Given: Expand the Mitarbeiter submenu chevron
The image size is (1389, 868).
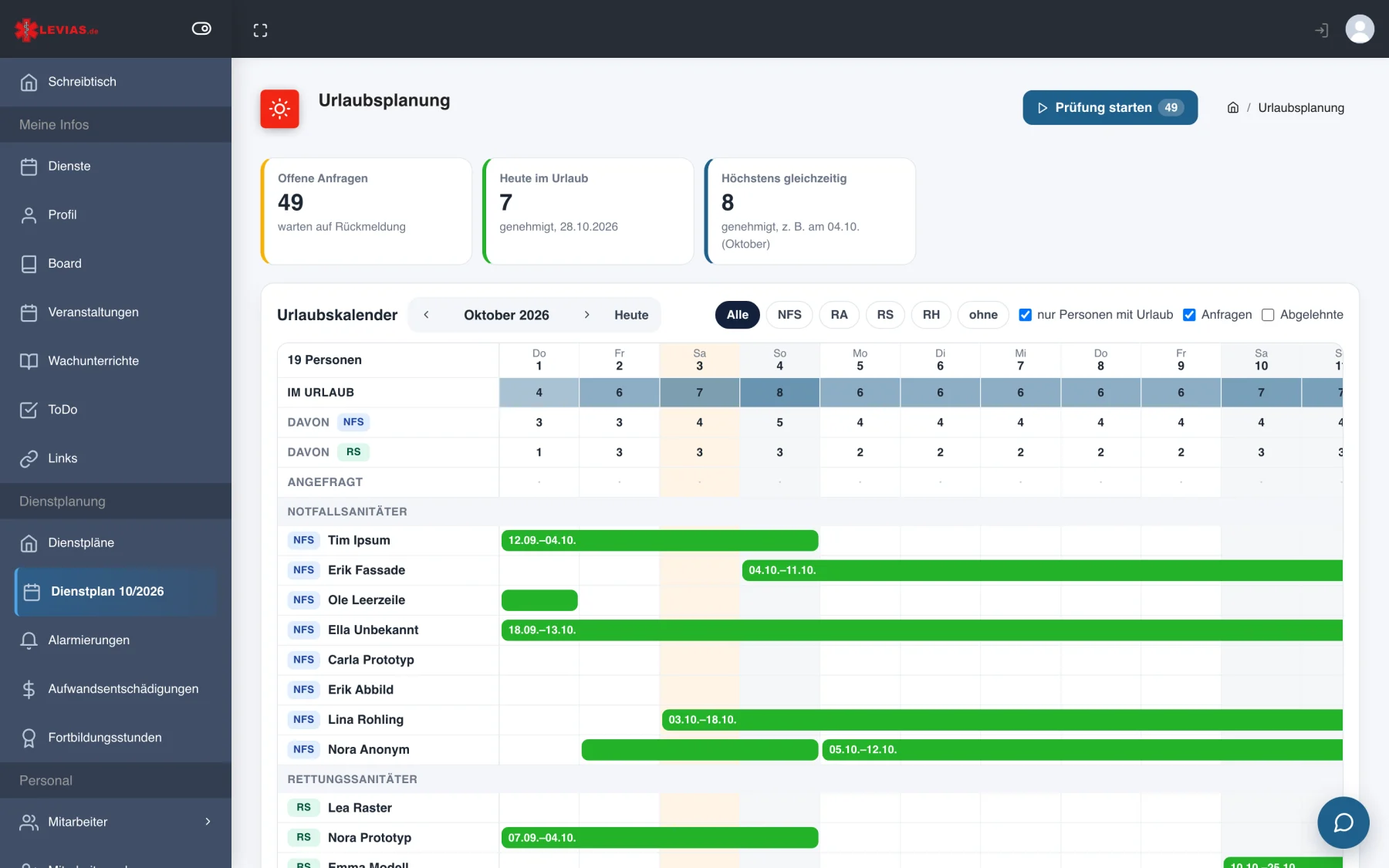Looking at the screenshot, I should (x=208, y=822).
